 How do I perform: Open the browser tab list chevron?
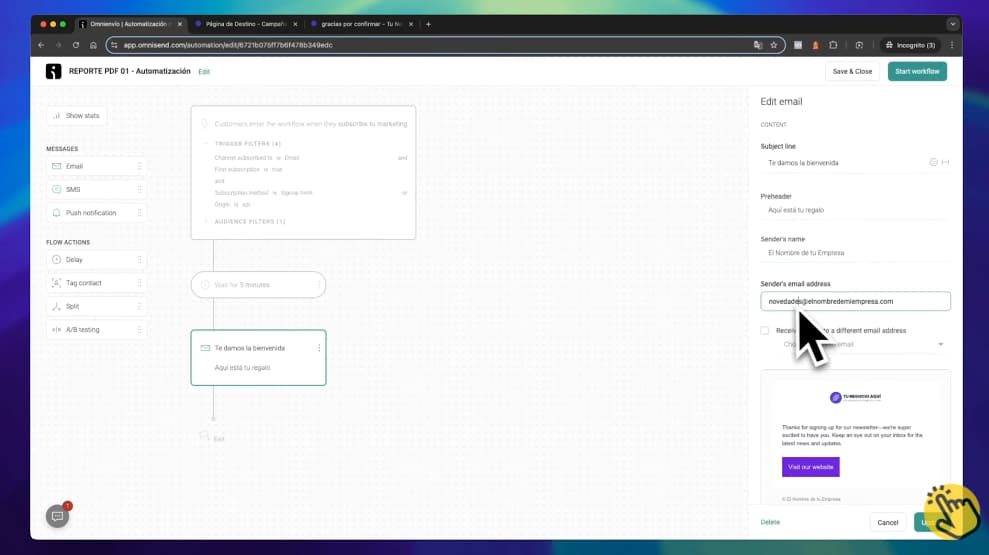pos(952,24)
